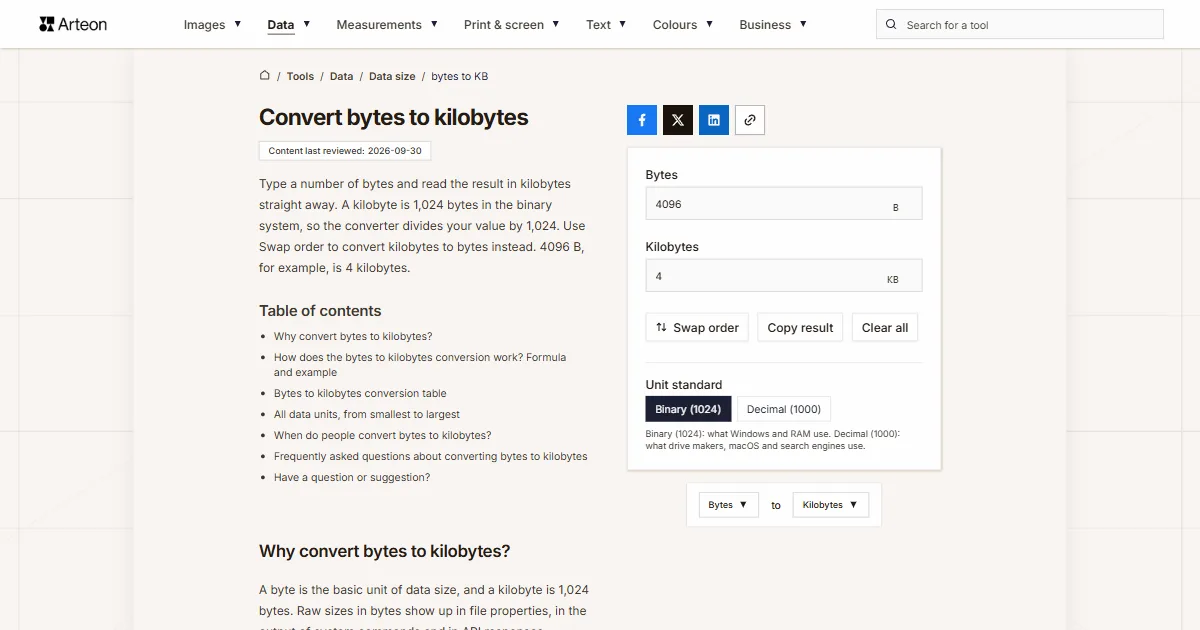Expand the Print & screen menu
Viewport: 1200px width, 630px height.
pos(512,25)
